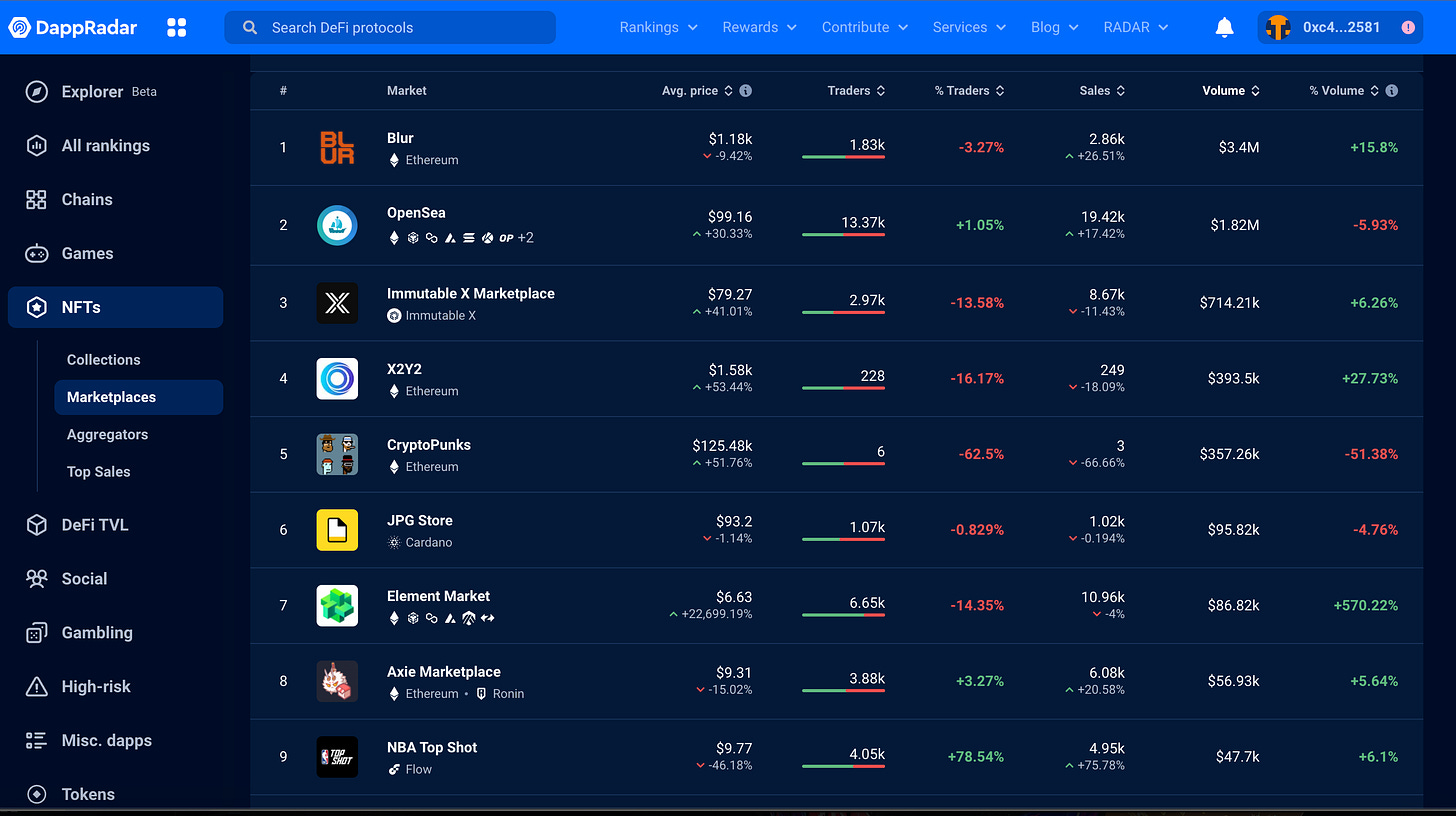Select Marketplaces in the sidebar

[138, 397]
